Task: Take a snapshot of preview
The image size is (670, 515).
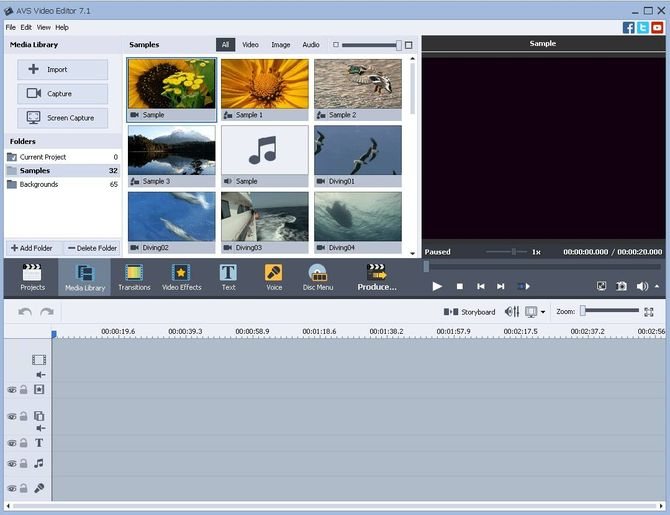Action: pos(621,286)
